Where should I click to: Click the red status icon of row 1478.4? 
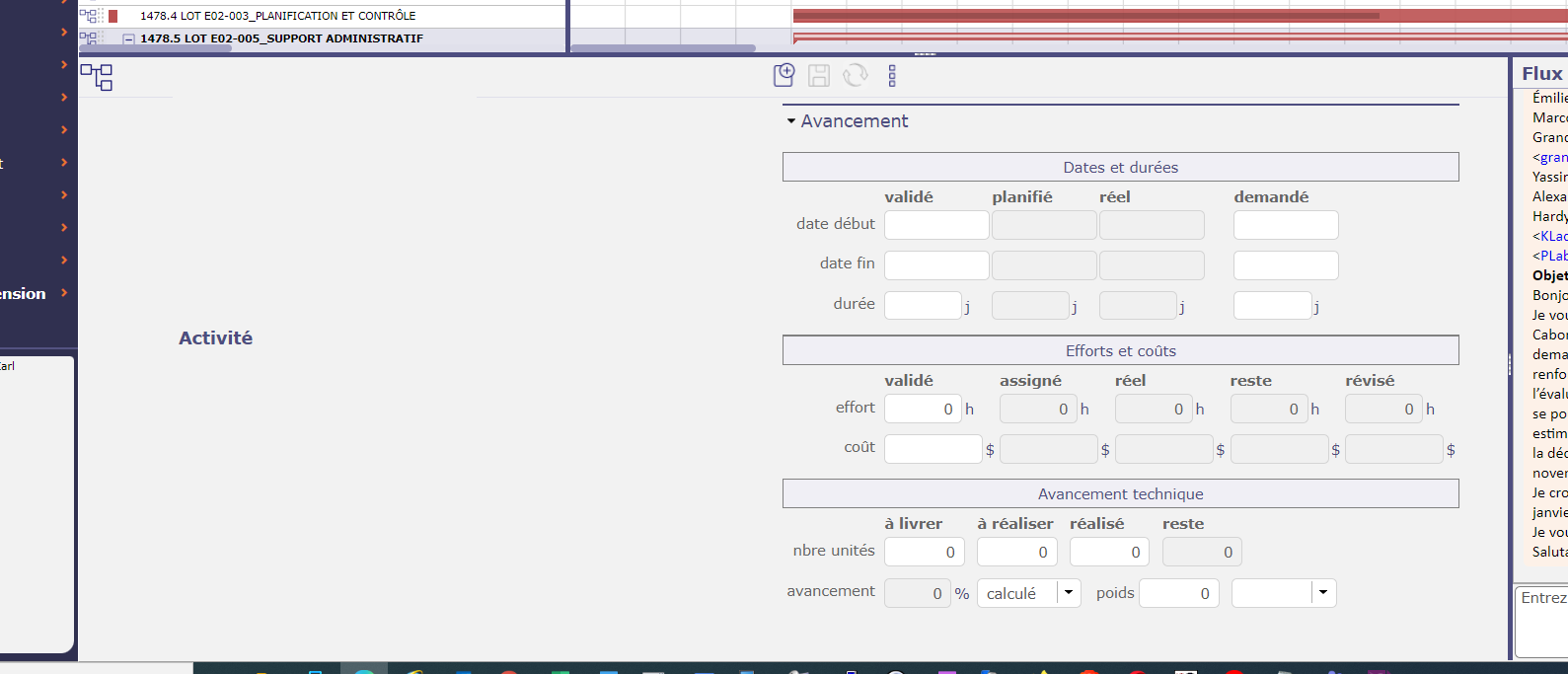point(113,16)
